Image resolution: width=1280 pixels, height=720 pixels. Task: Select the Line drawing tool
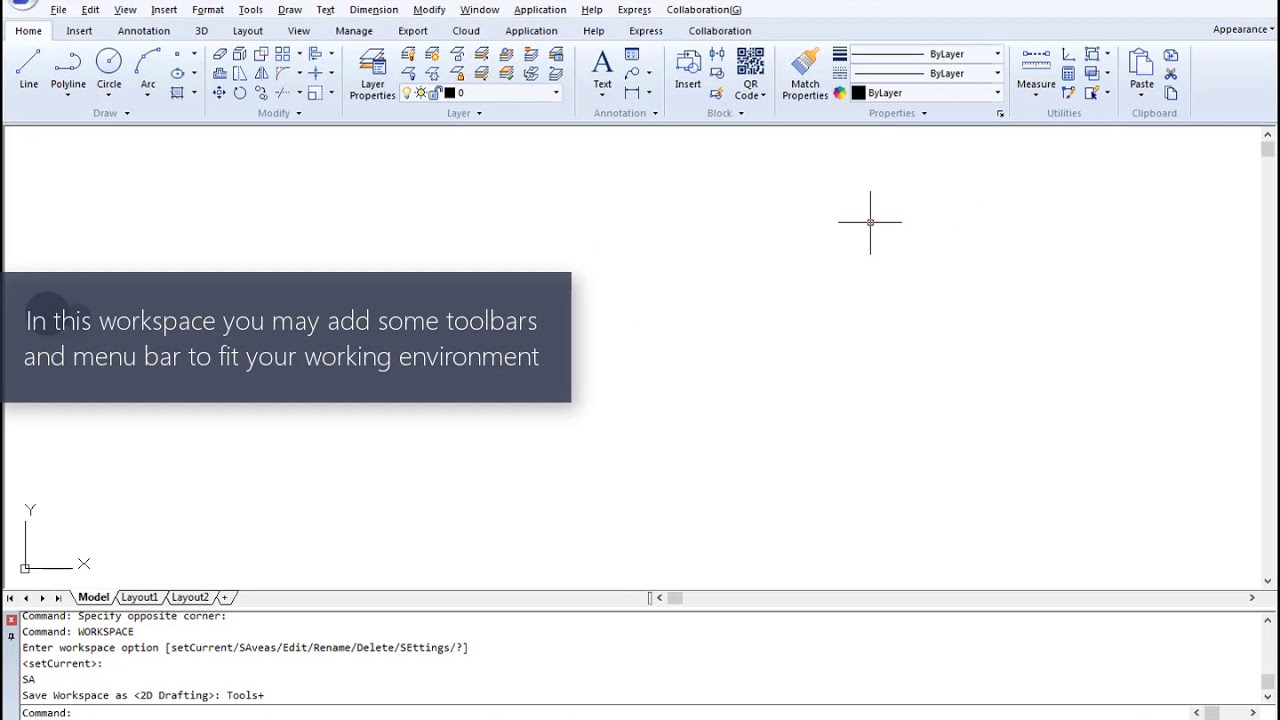click(29, 69)
